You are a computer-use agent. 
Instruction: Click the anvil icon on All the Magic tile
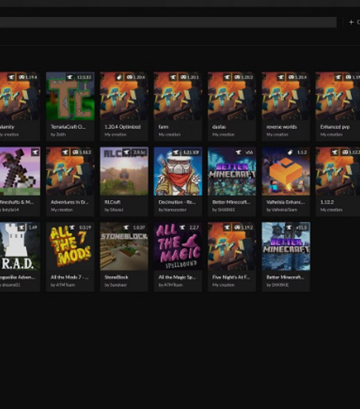pos(183,228)
